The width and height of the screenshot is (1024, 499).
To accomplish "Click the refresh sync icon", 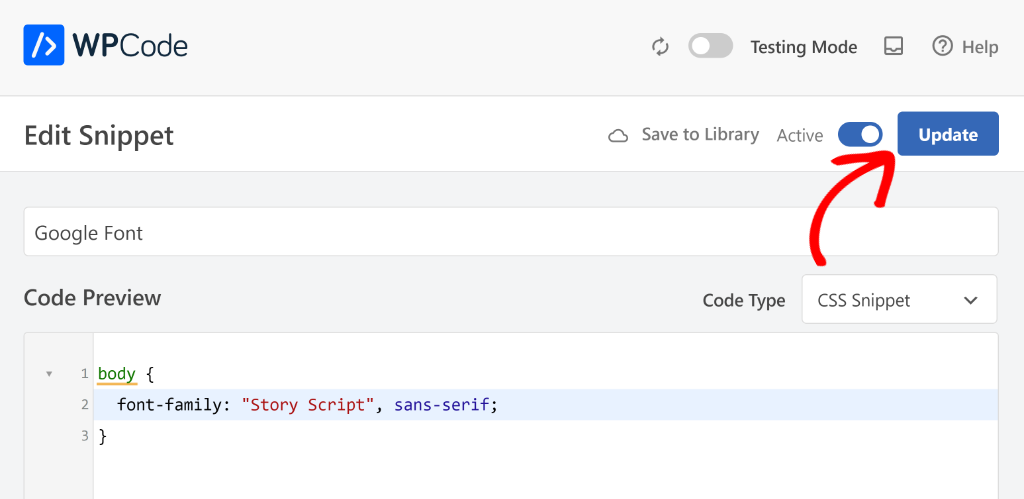I will pyautogui.click(x=660, y=47).
